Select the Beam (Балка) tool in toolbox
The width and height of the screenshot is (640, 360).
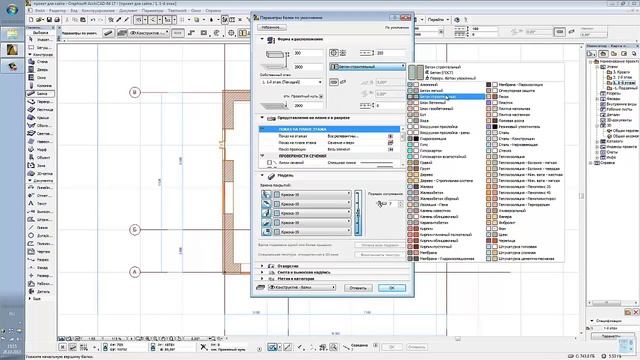(40, 93)
